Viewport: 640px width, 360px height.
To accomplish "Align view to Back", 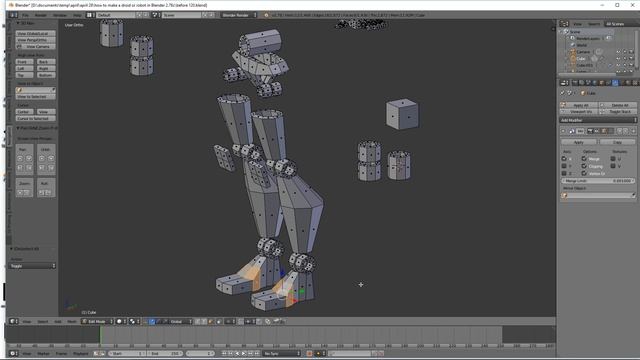I will coord(46,62).
